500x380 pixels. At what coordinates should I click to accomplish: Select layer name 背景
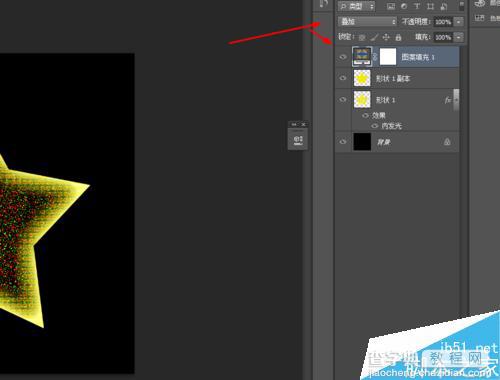click(384, 142)
